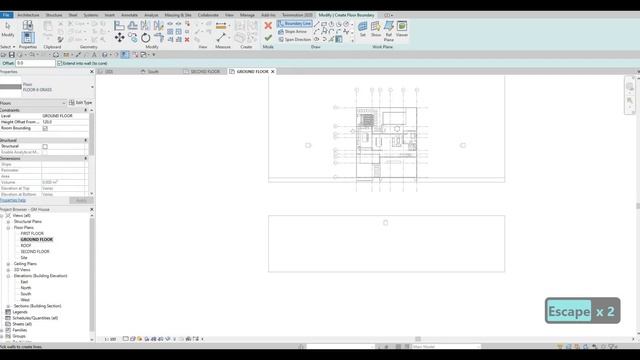Click the Edit Type button
Screen dimensions: 640x360
tap(81, 103)
